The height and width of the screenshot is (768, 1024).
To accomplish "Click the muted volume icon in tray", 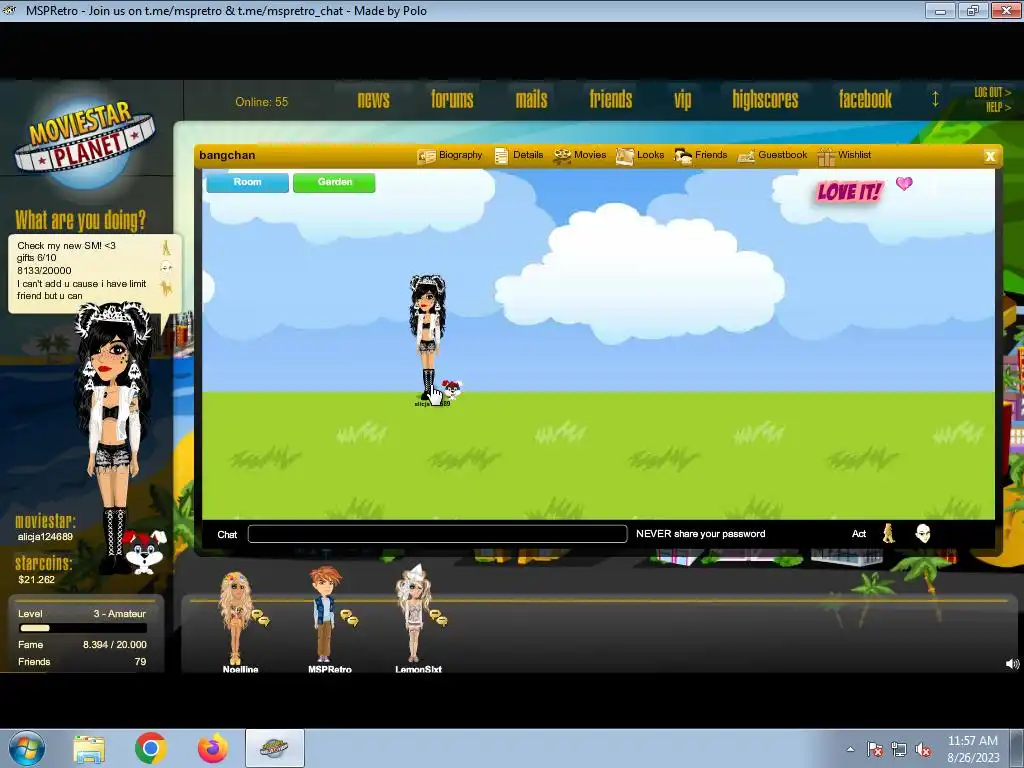I will pos(923,749).
